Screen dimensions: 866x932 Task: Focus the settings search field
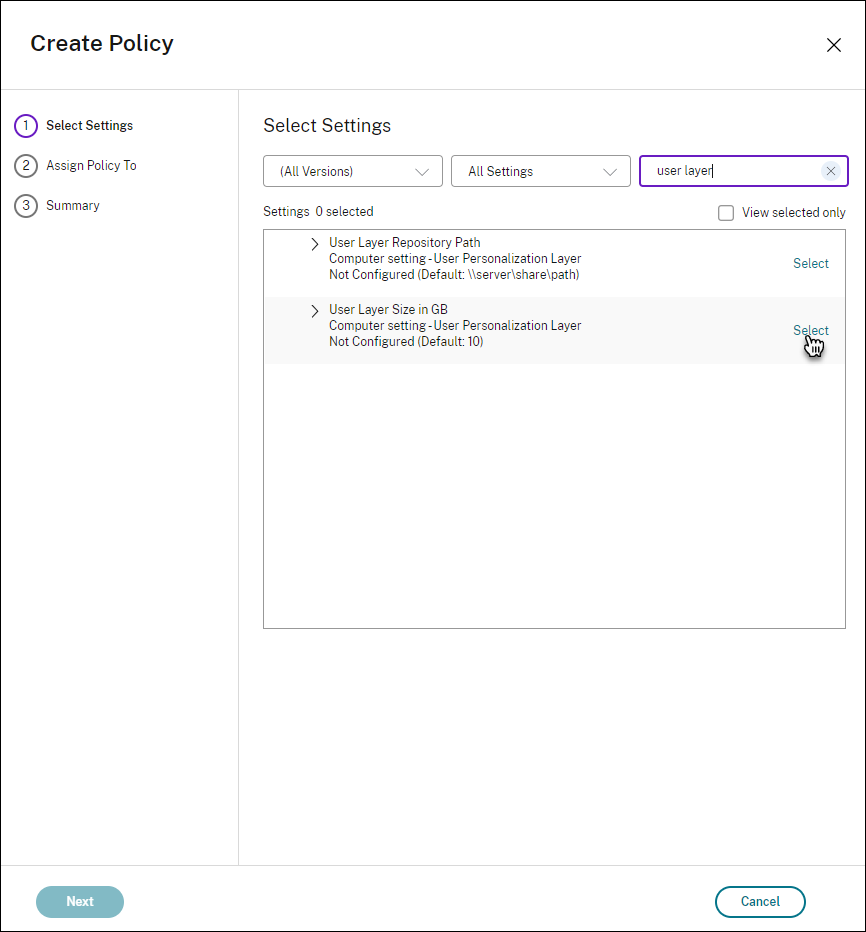pyautogui.click(x=735, y=171)
